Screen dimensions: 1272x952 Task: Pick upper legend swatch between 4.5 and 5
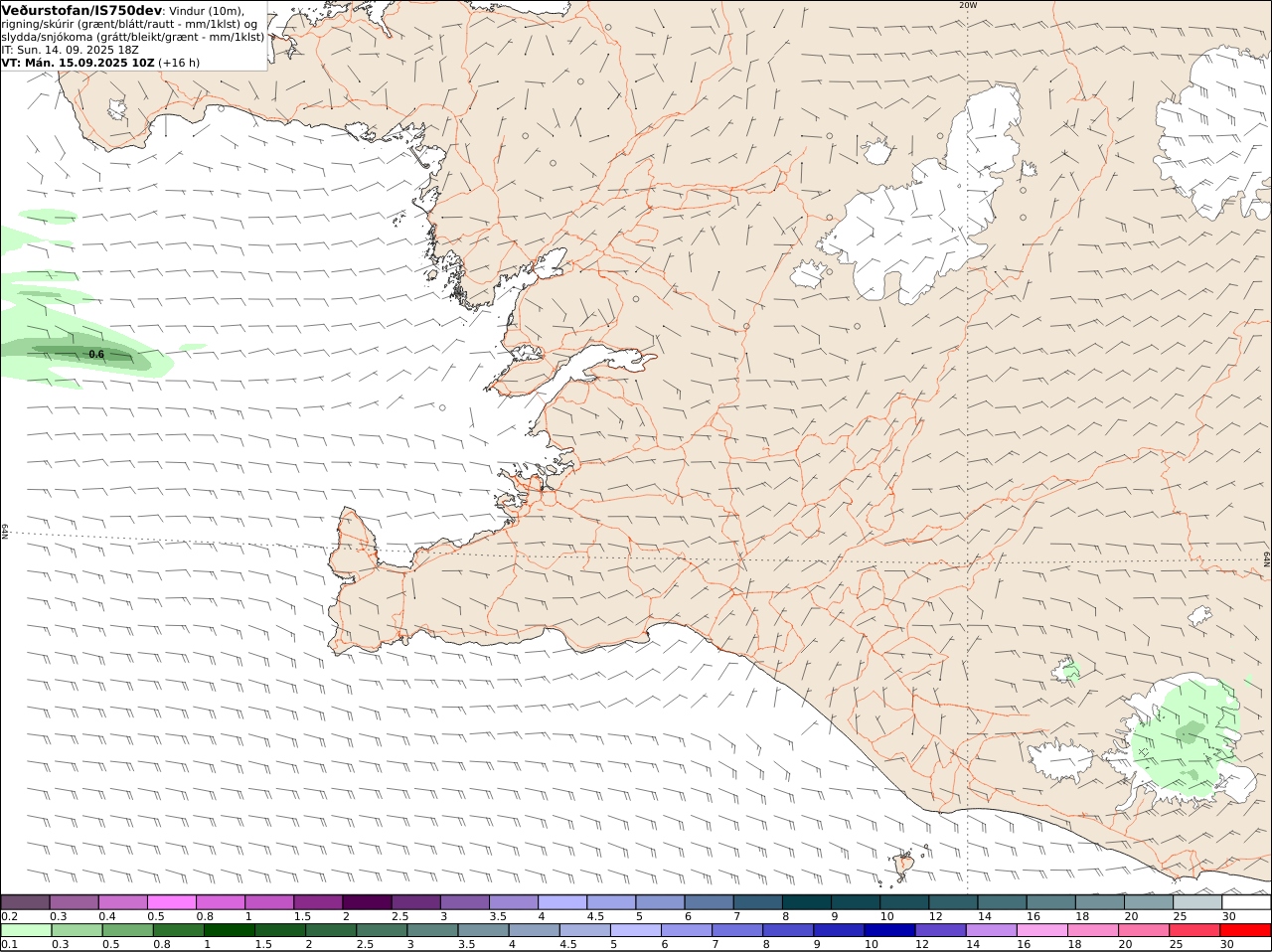tap(611, 901)
